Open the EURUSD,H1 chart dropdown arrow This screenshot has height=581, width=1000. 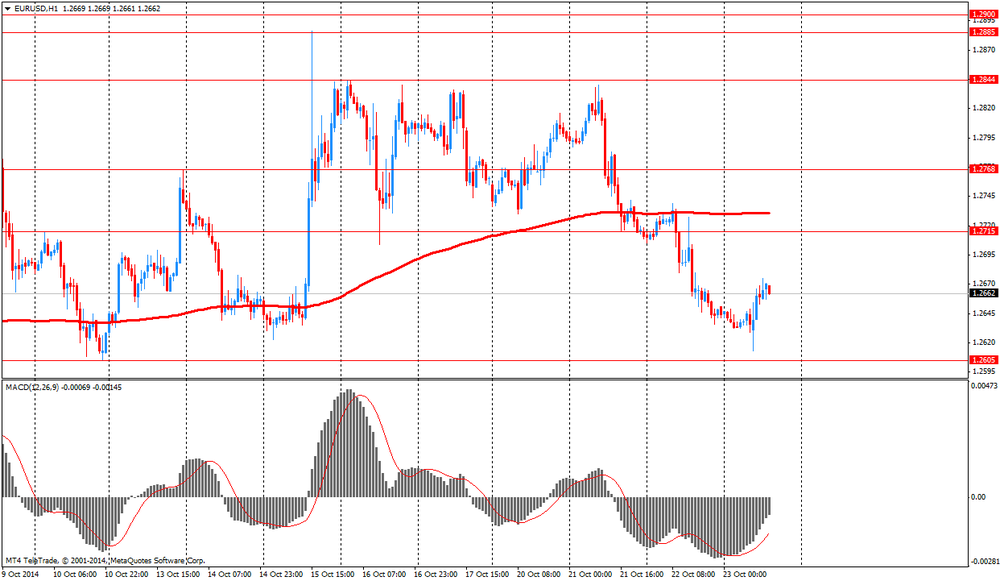7,9
